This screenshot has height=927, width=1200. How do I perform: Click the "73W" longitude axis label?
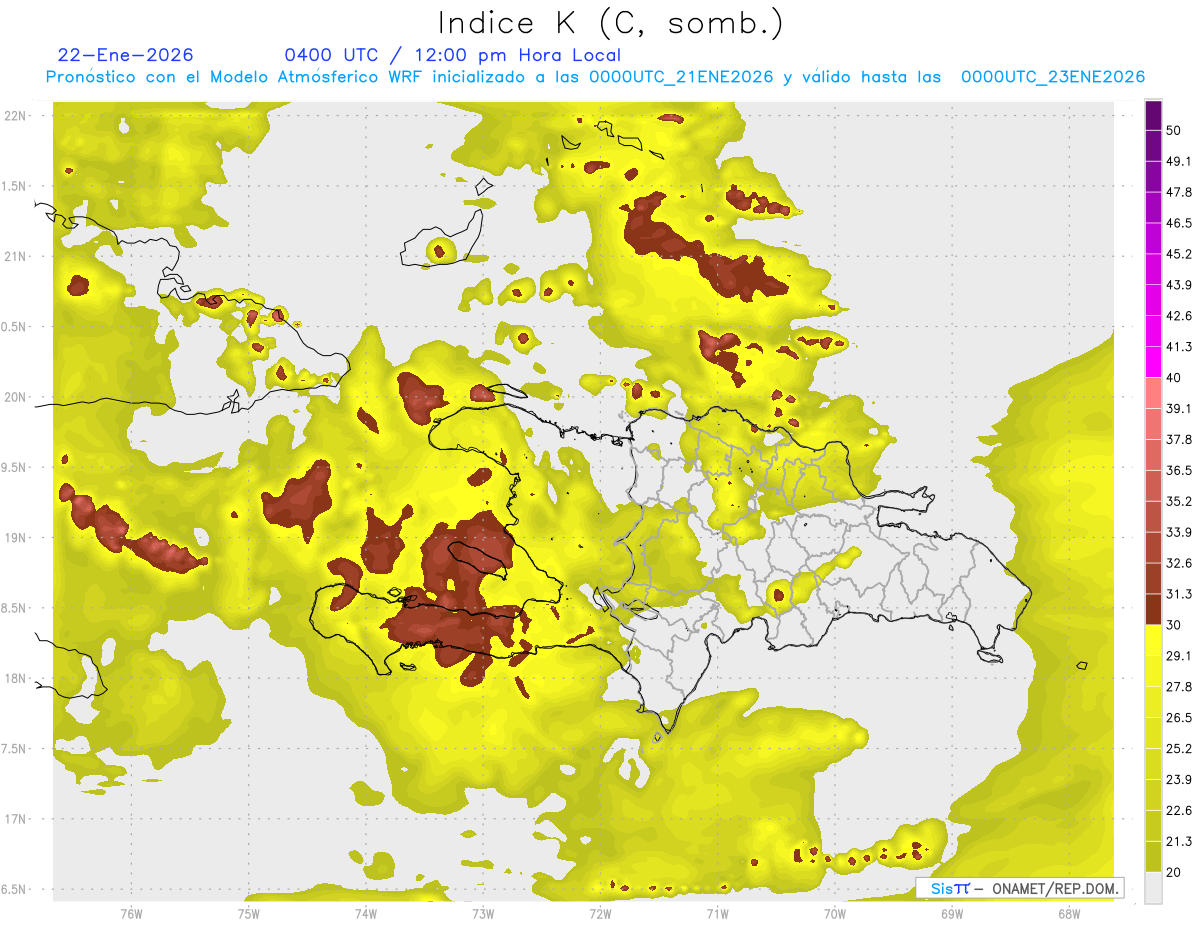[x=483, y=914]
